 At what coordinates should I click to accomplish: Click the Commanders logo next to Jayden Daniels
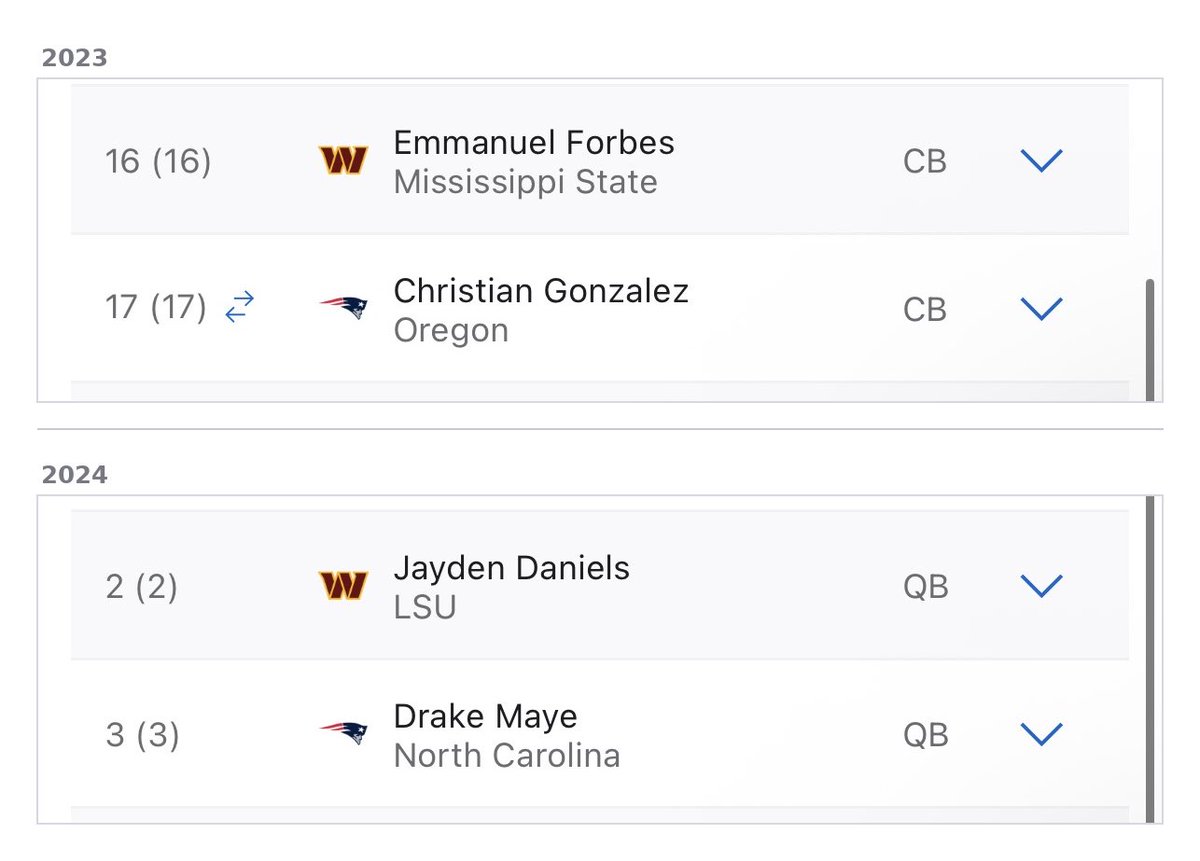tap(343, 586)
